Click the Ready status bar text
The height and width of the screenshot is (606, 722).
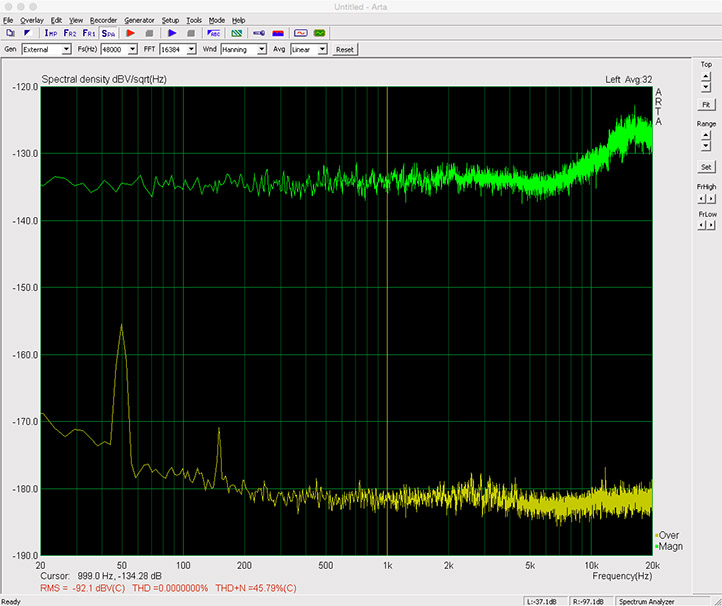[11, 601]
